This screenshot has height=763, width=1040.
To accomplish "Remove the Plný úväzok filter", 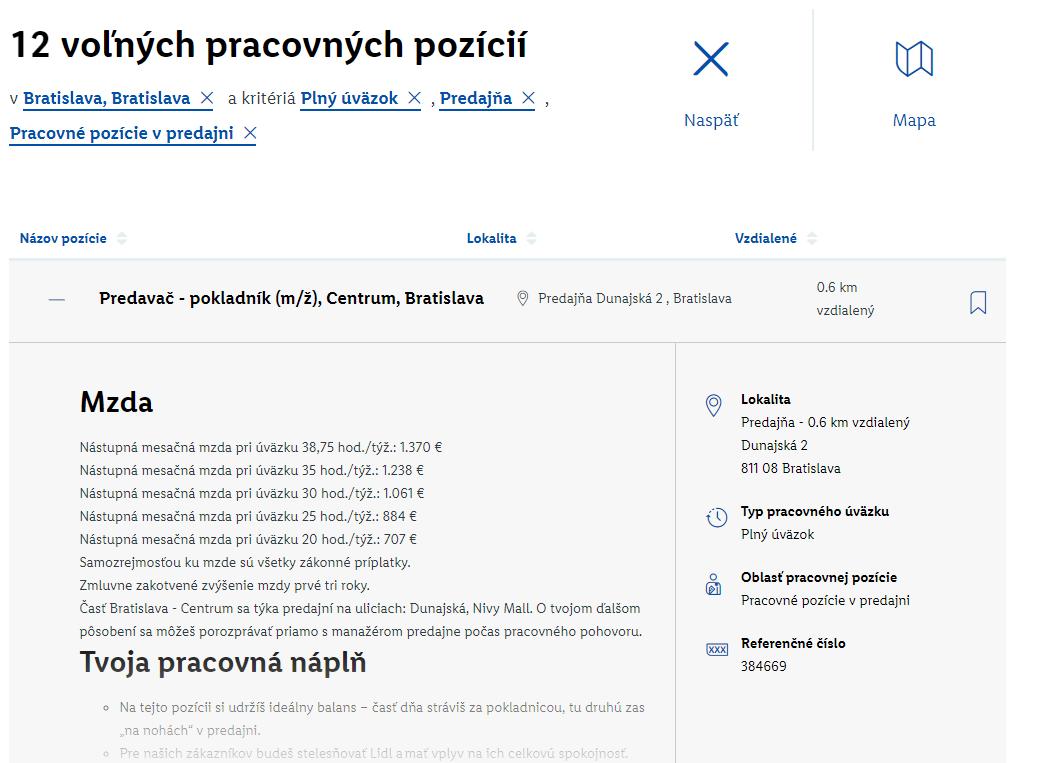I will pyautogui.click(x=414, y=98).
